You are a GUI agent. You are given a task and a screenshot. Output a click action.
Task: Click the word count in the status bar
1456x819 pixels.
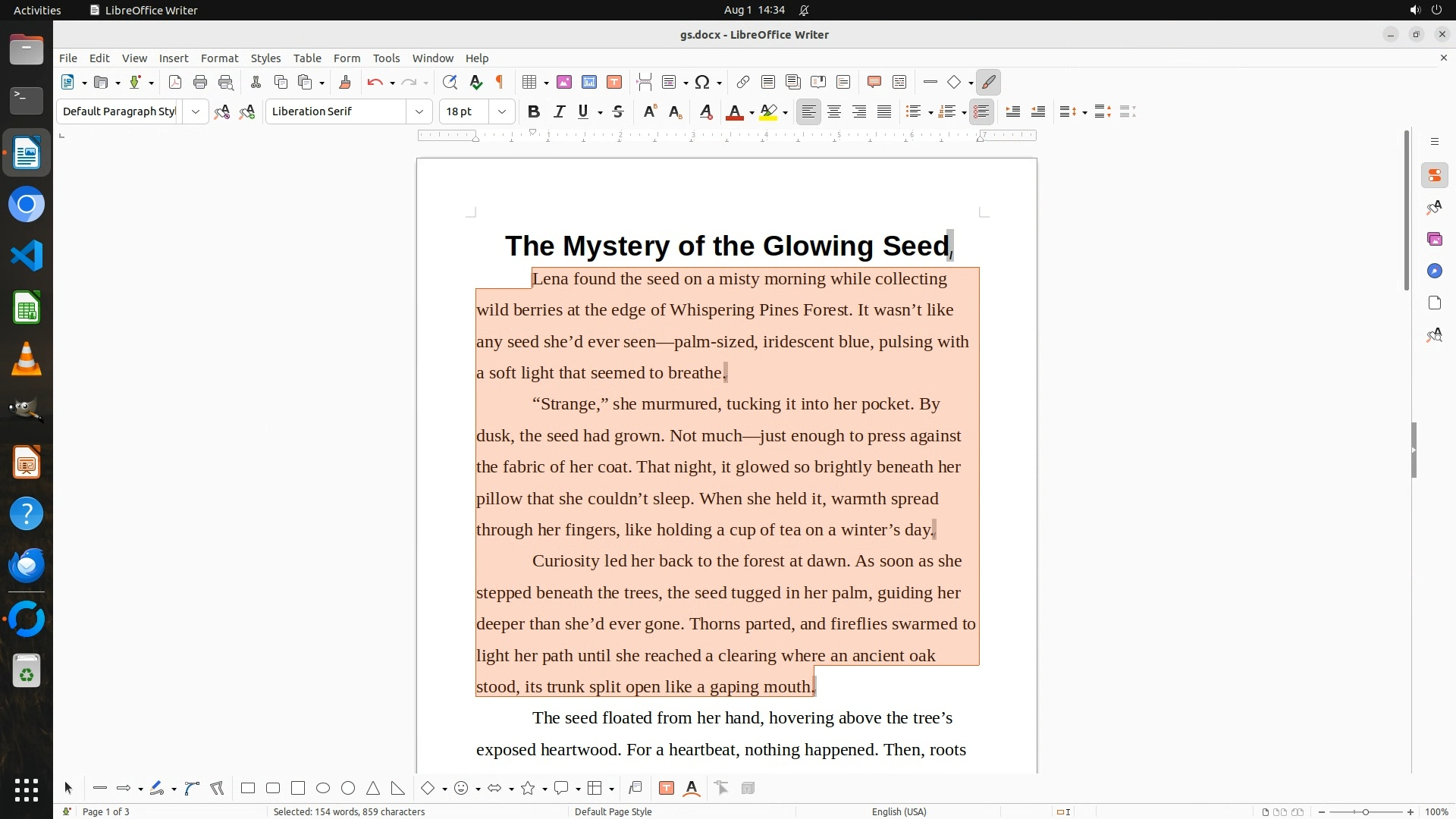(x=349, y=811)
